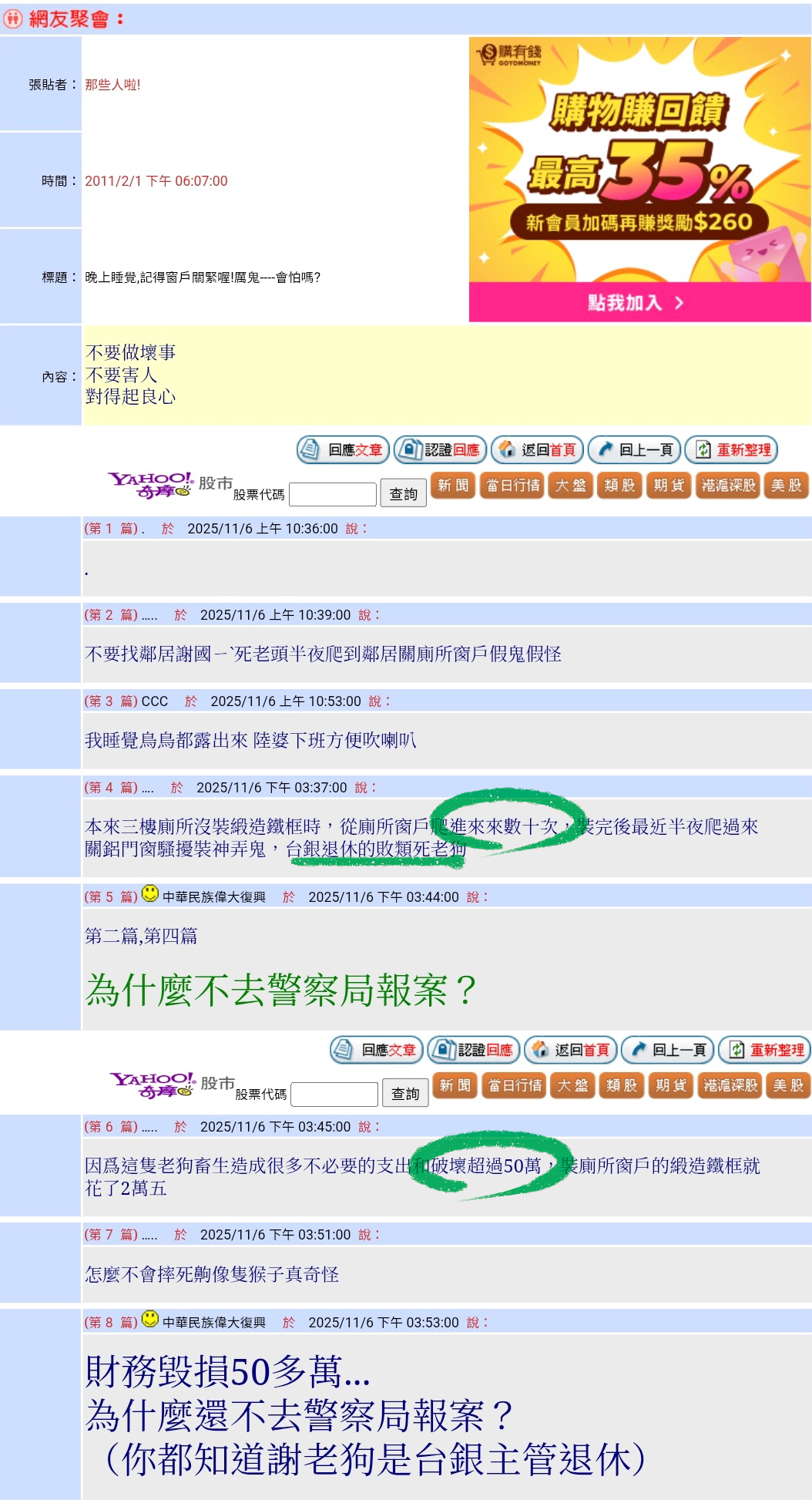
Task: Select the 類股 tab below reply 5
Action: (x=622, y=1085)
